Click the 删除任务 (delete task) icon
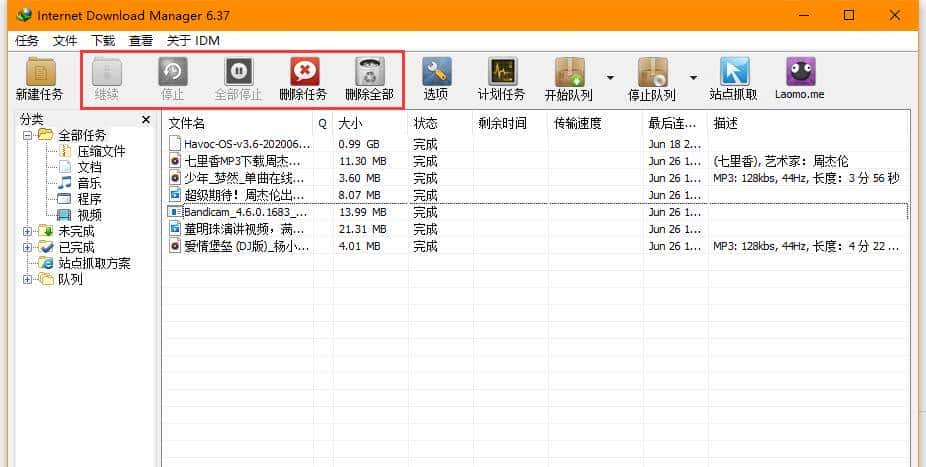This screenshot has height=467, width=926. (305, 71)
